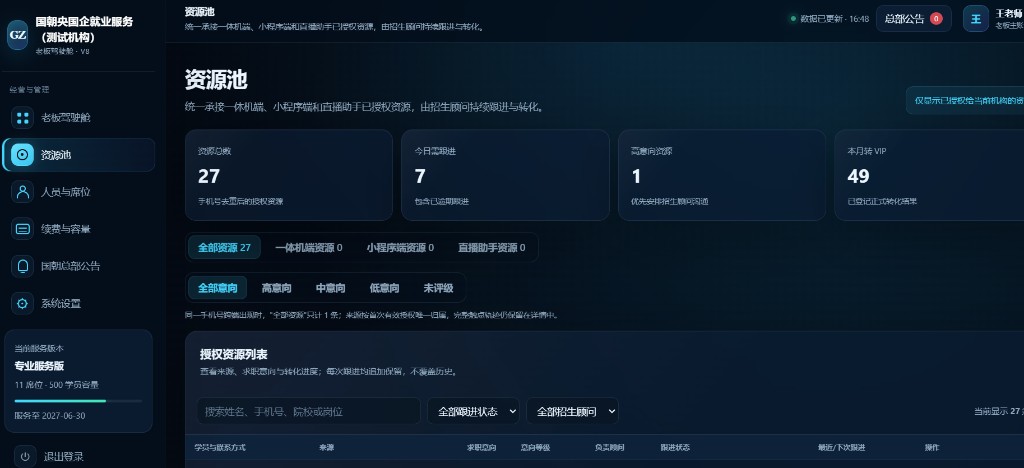Screen dimensions: 1024x468
Task: Click column header 学员与联系方式
Action: [x=219, y=448]
